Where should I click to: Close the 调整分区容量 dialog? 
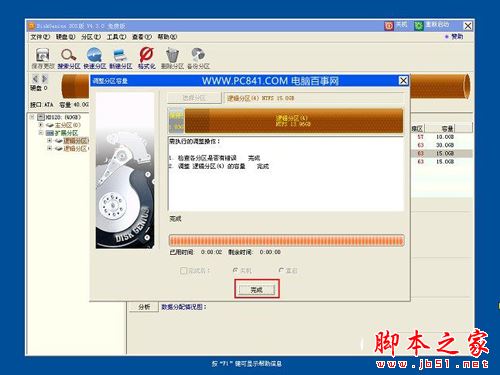[x=403, y=81]
